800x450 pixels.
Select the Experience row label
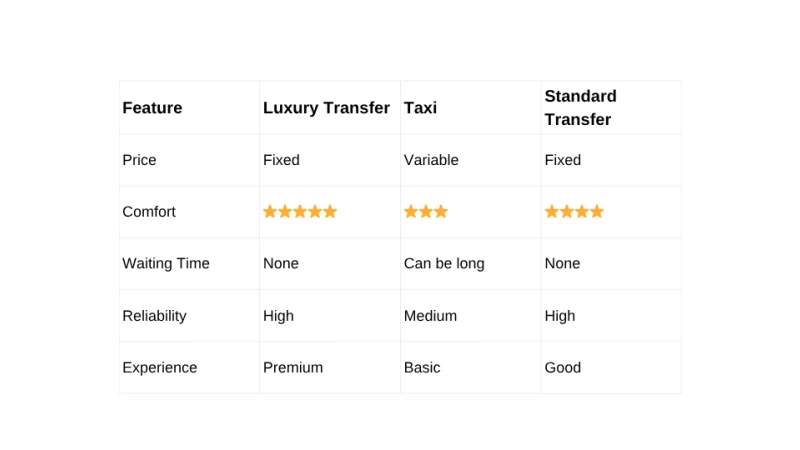point(160,368)
